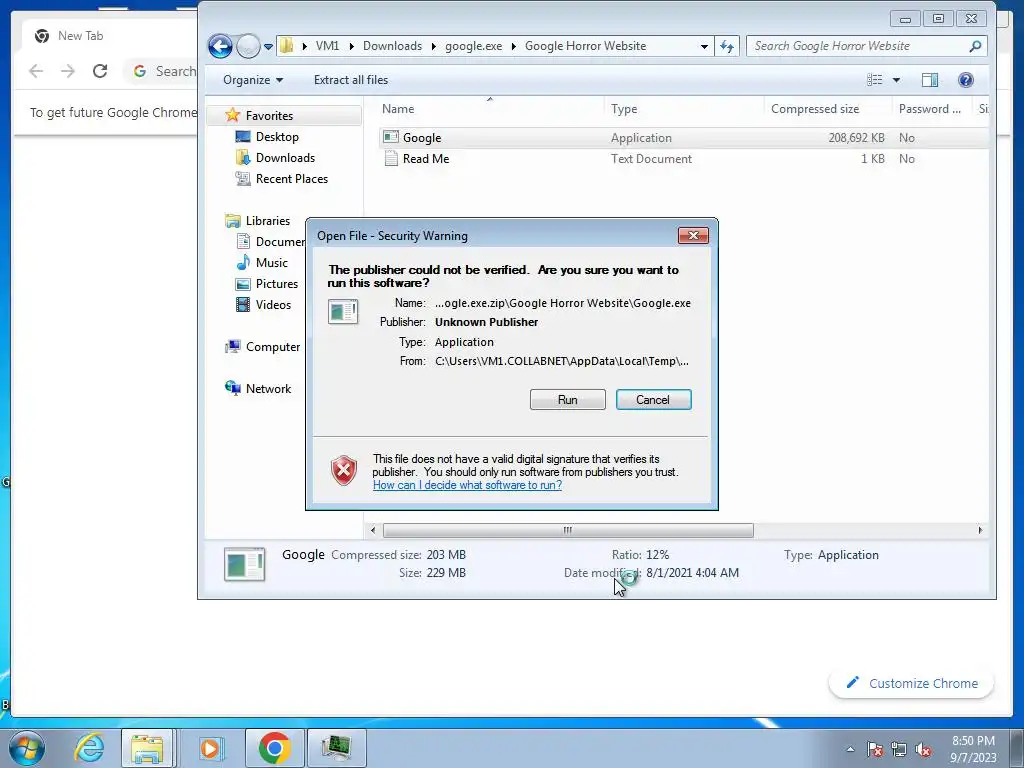Show hidden system tray icons
The width and height of the screenshot is (1024, 768).
point(850,749)
